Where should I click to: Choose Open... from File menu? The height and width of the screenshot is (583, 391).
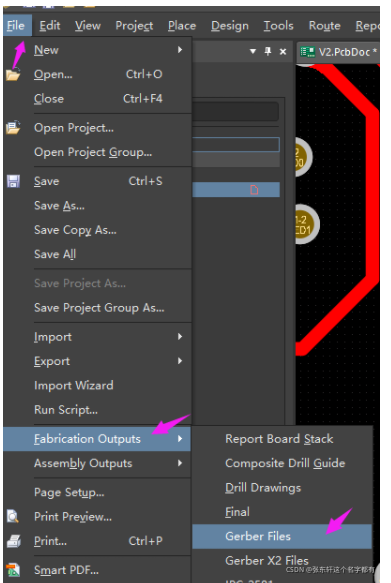[x=97, y=74]
